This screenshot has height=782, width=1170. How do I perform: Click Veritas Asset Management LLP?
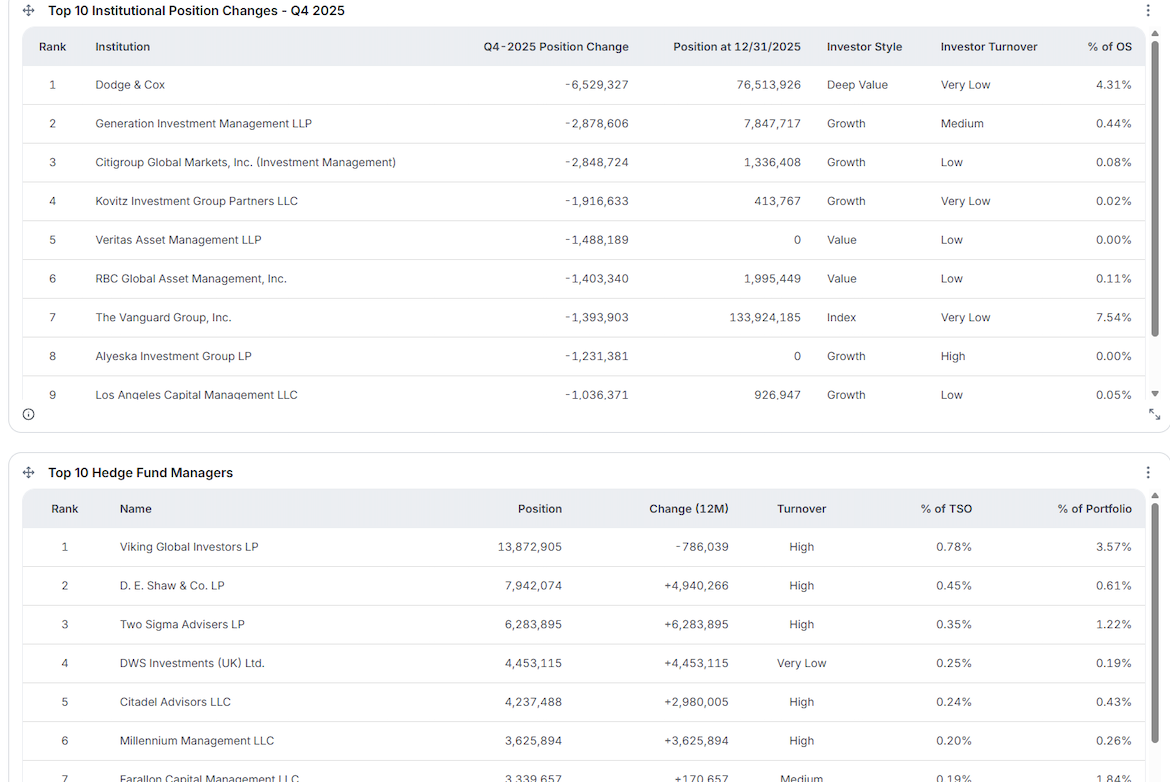(x=178, y=240)
